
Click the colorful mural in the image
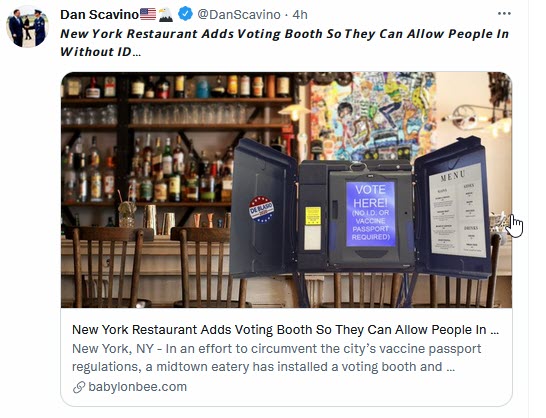[x=373, y=113]
